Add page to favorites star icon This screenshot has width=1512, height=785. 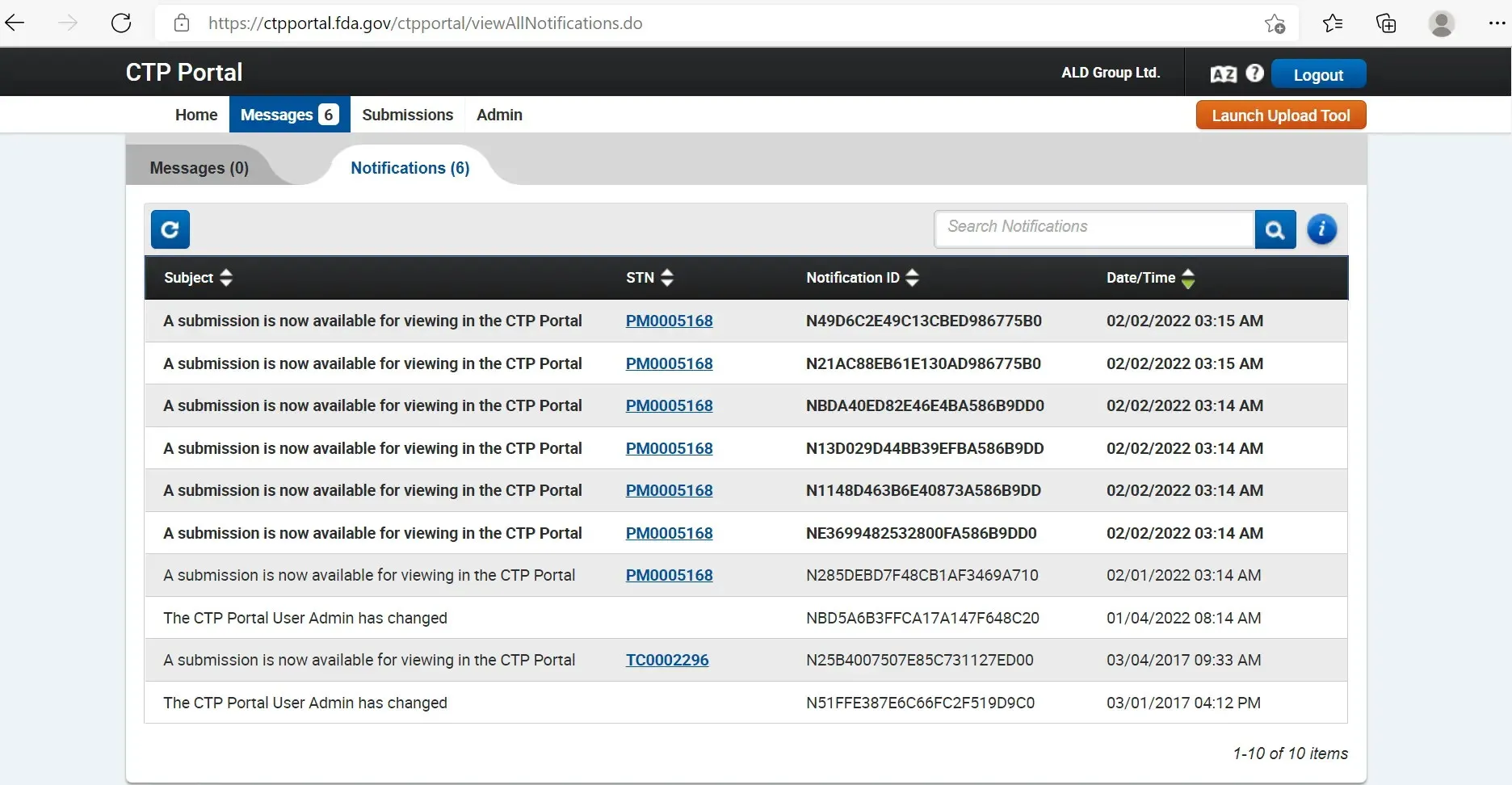[1275, 23]
